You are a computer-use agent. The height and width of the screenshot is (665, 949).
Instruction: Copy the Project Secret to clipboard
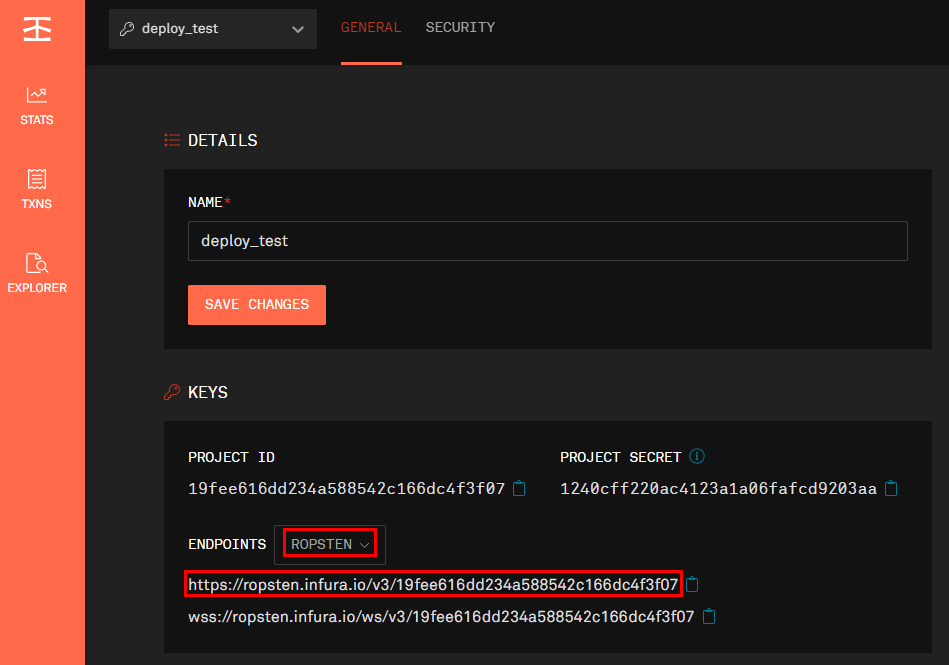click(x=891, y=488)
